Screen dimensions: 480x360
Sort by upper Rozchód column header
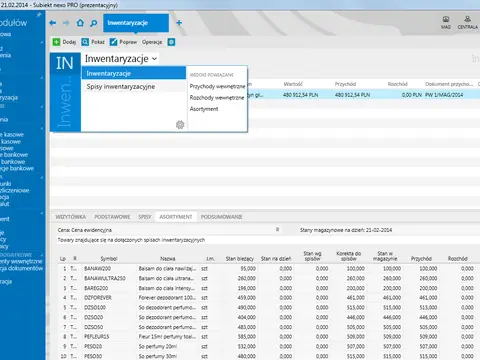pyautogui.click(x=398, y=84)
